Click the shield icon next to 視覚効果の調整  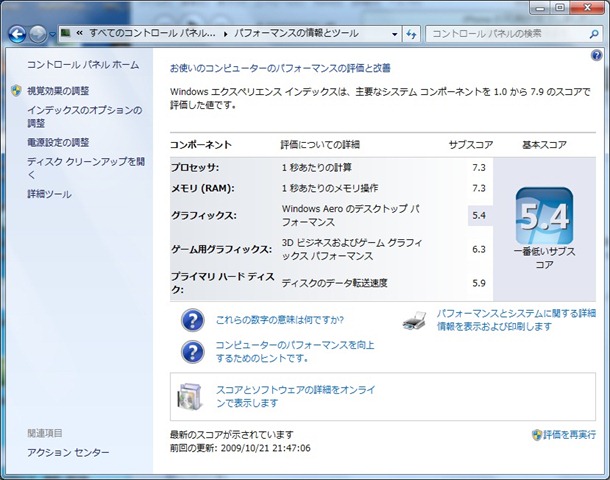16,91
